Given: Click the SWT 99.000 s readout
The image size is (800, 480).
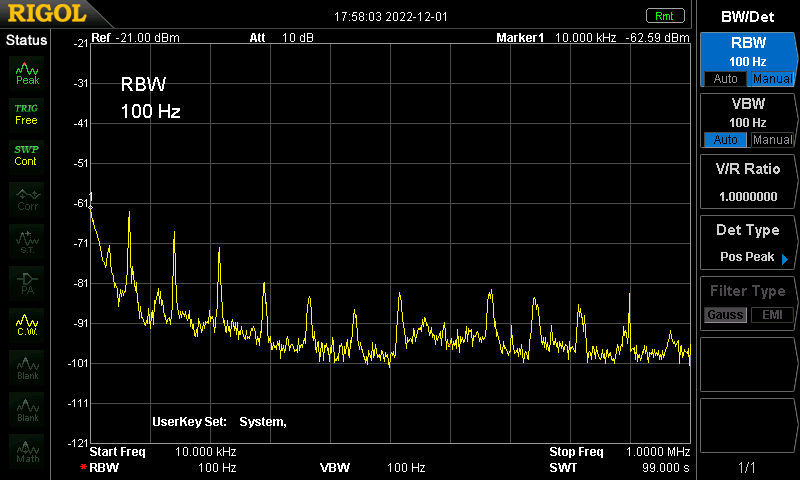Looking at the screenshot, I should click(x=619, y=467).
